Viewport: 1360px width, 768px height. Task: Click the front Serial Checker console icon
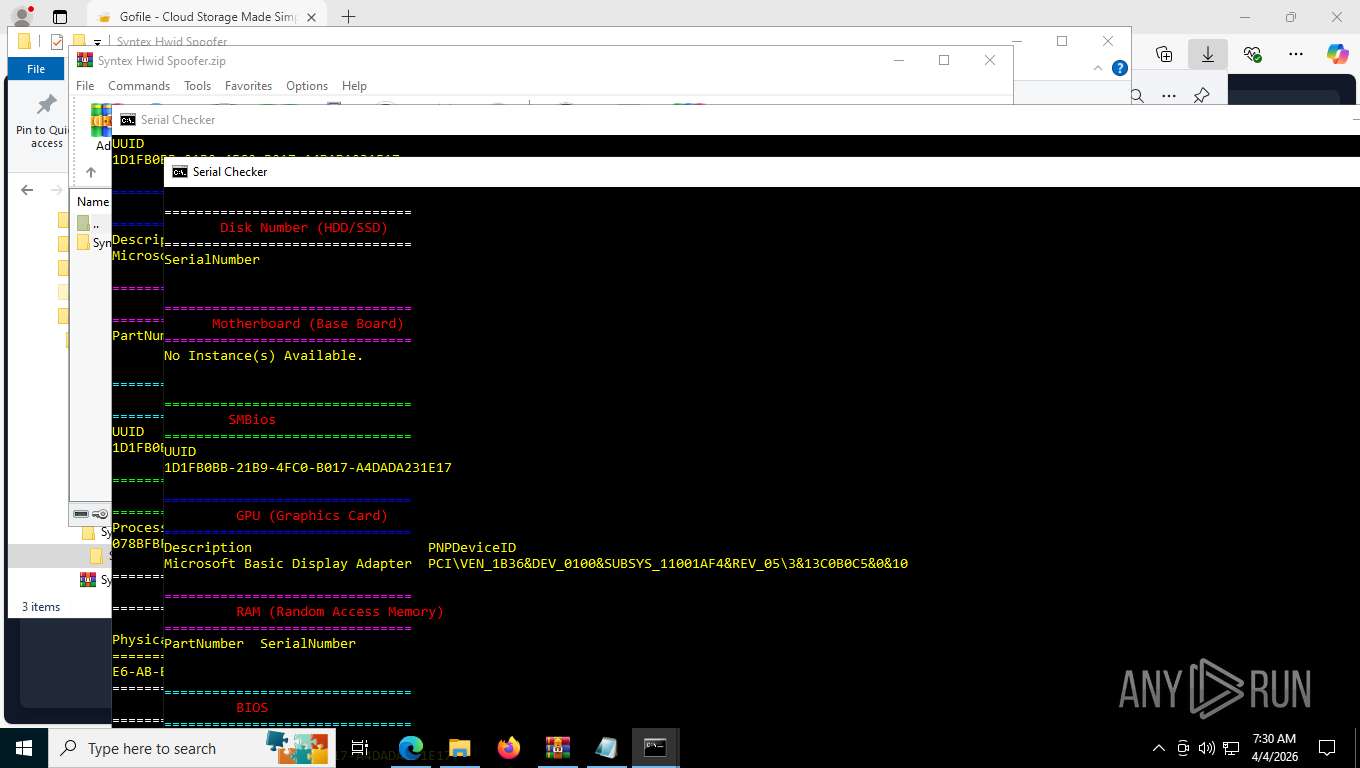tap(180, 172)
